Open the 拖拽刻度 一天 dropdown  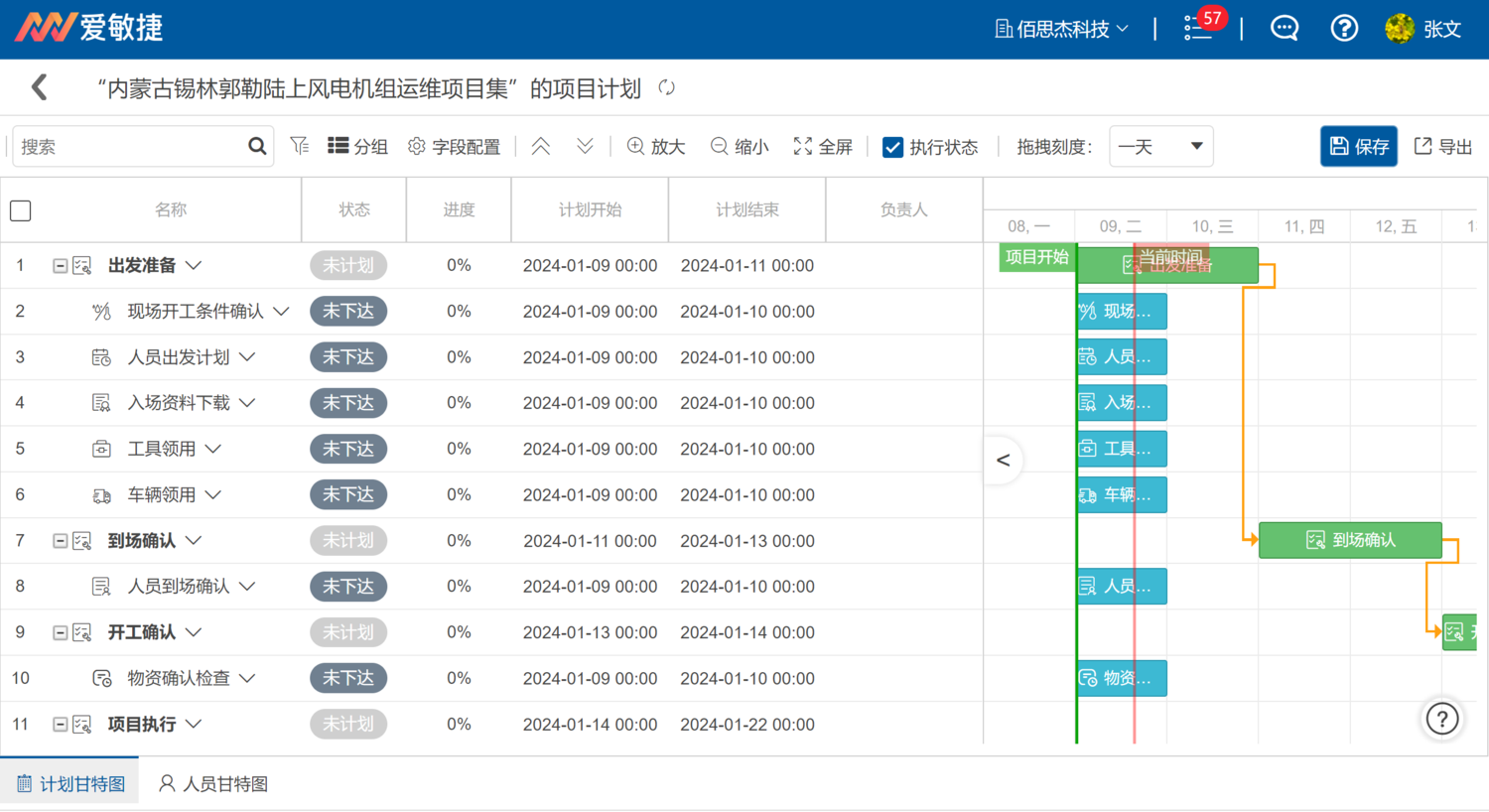pos(1160,147)
